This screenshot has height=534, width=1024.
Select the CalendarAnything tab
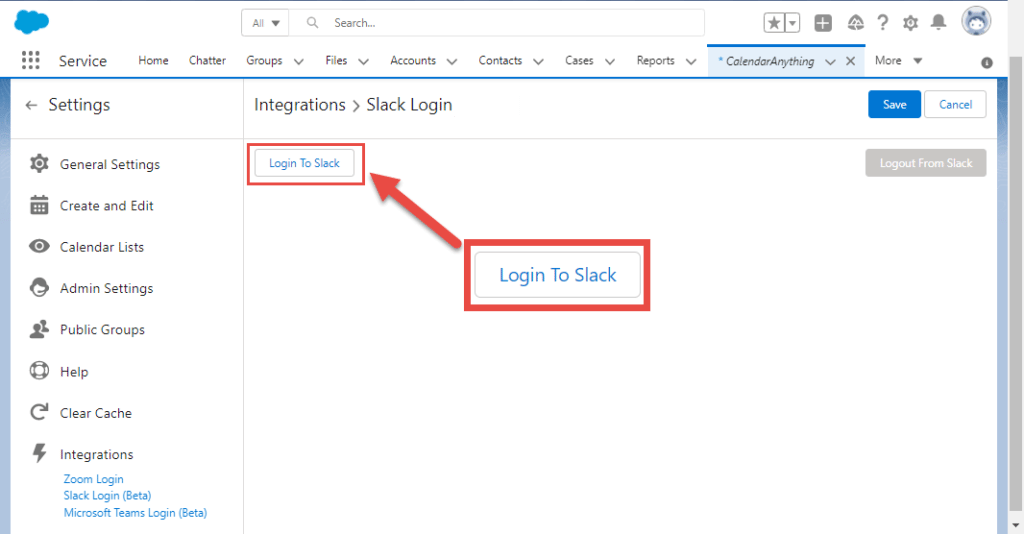click(769, 61)
